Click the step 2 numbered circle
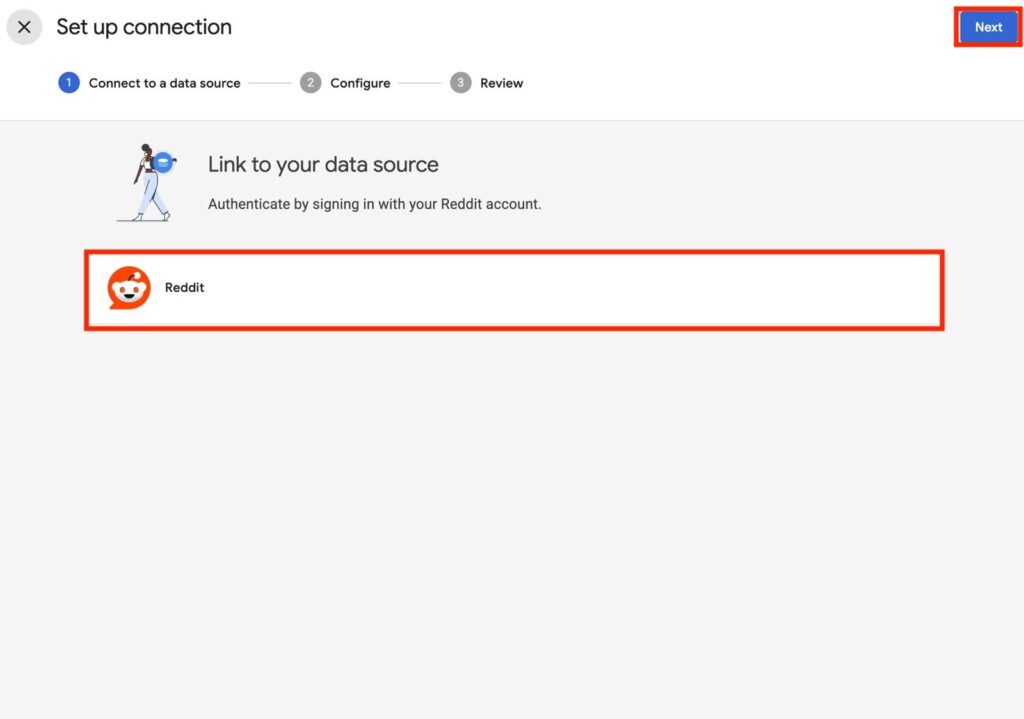1024x719 pixels. 310,83
